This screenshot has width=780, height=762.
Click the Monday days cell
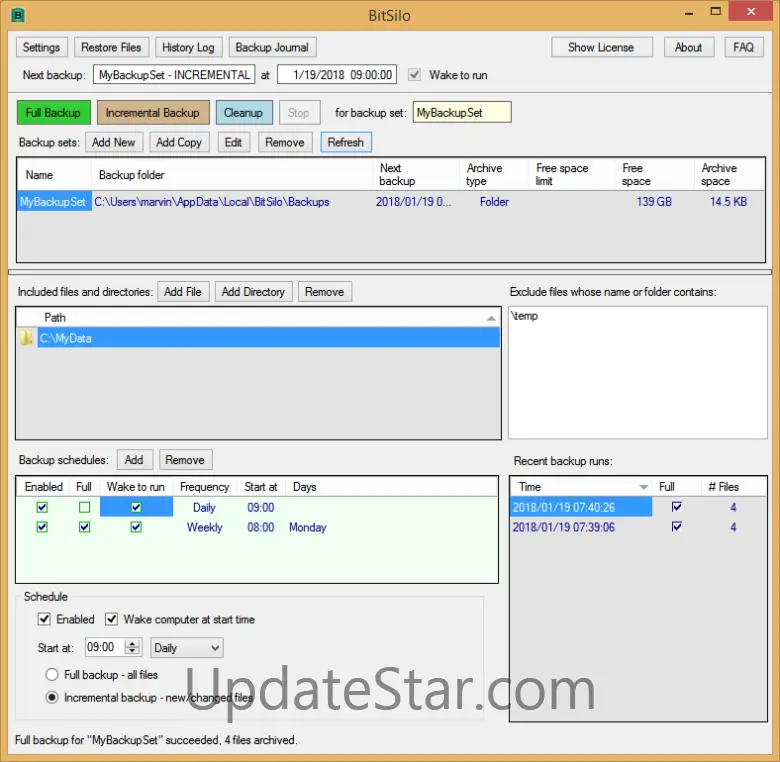coord(307,527)
